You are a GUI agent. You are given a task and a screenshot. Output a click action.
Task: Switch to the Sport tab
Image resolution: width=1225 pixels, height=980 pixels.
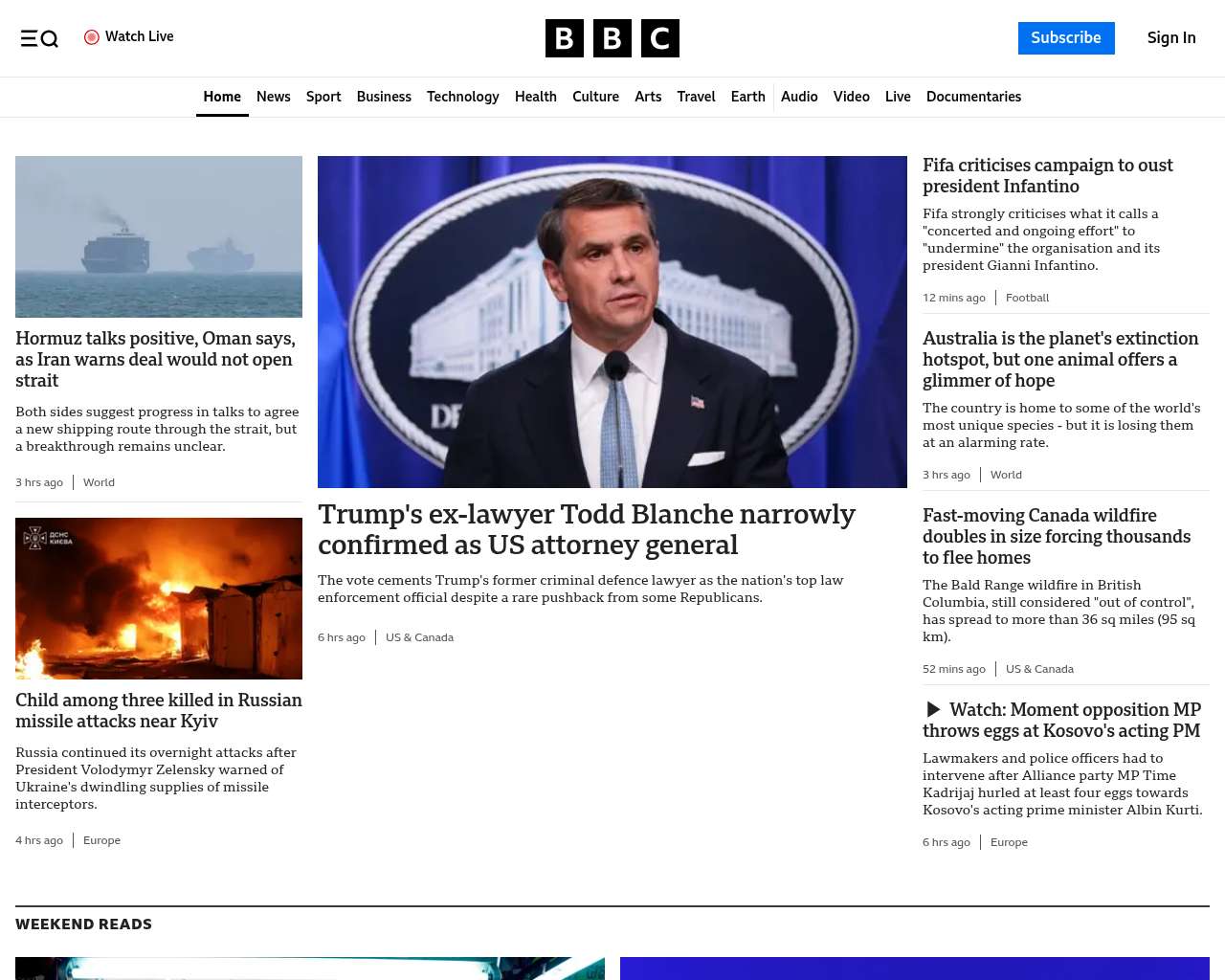323,97
